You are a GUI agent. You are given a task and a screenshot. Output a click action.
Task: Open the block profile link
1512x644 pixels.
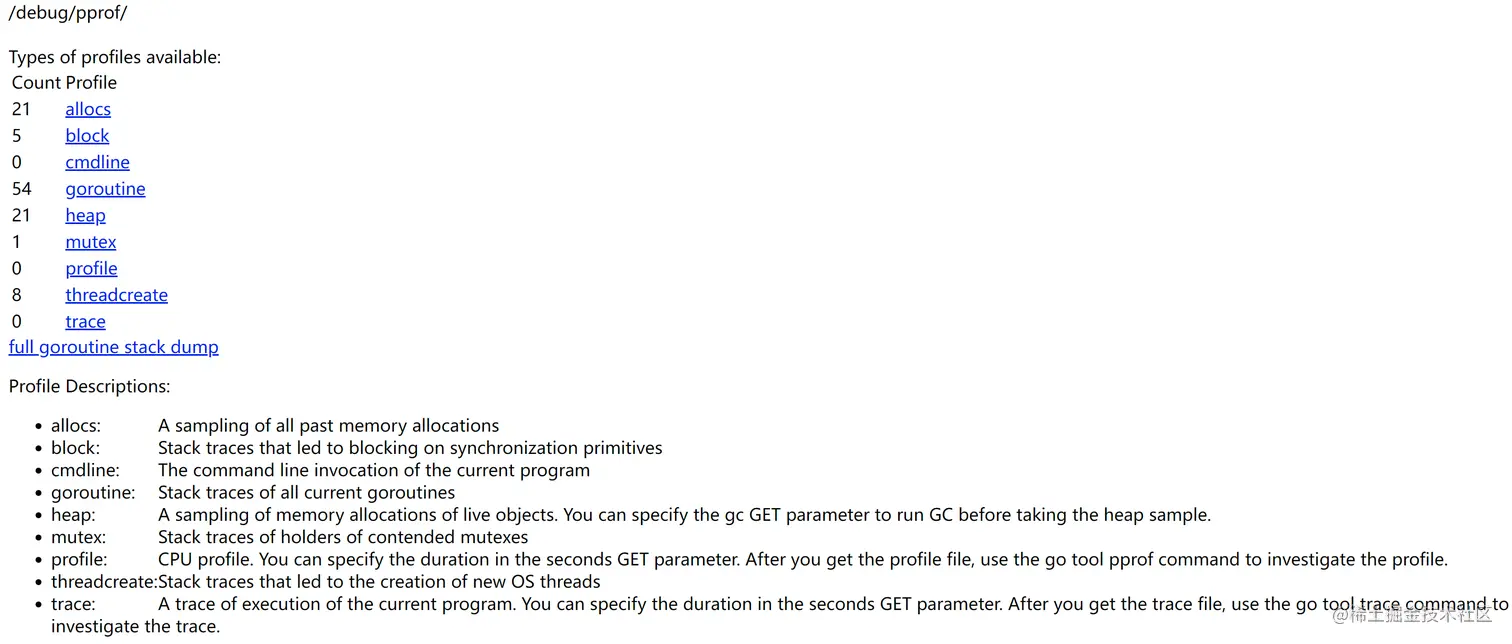click(x=87, y=136)
